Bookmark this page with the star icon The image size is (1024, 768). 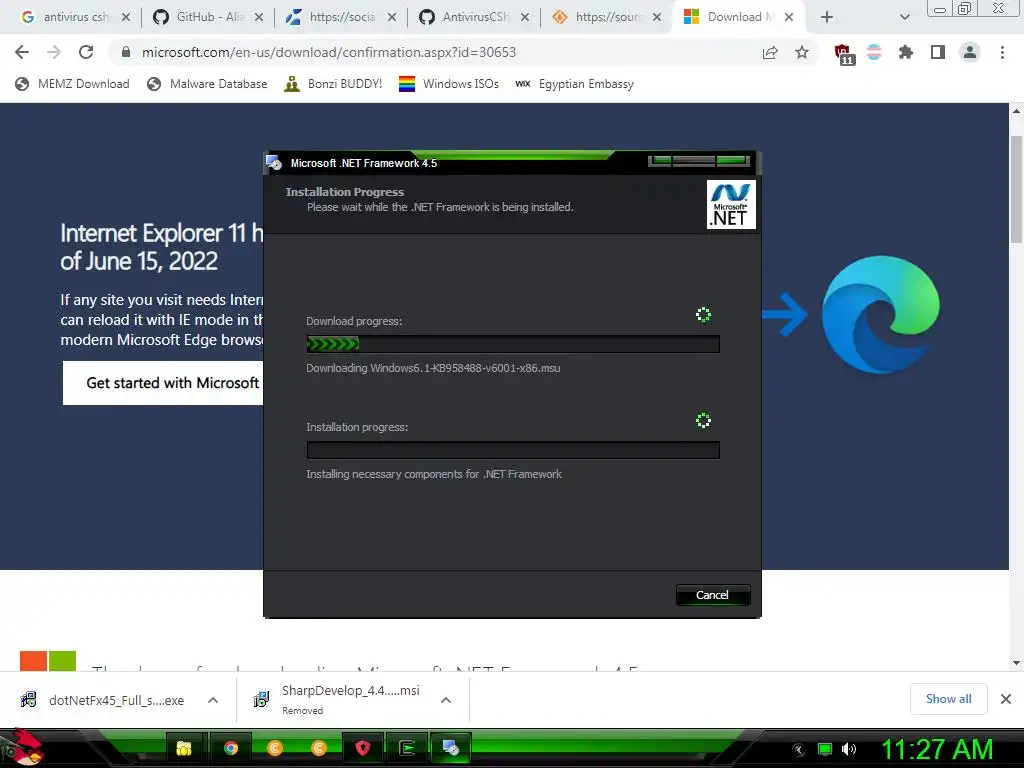pyautogui.click(x=802, y=52)
